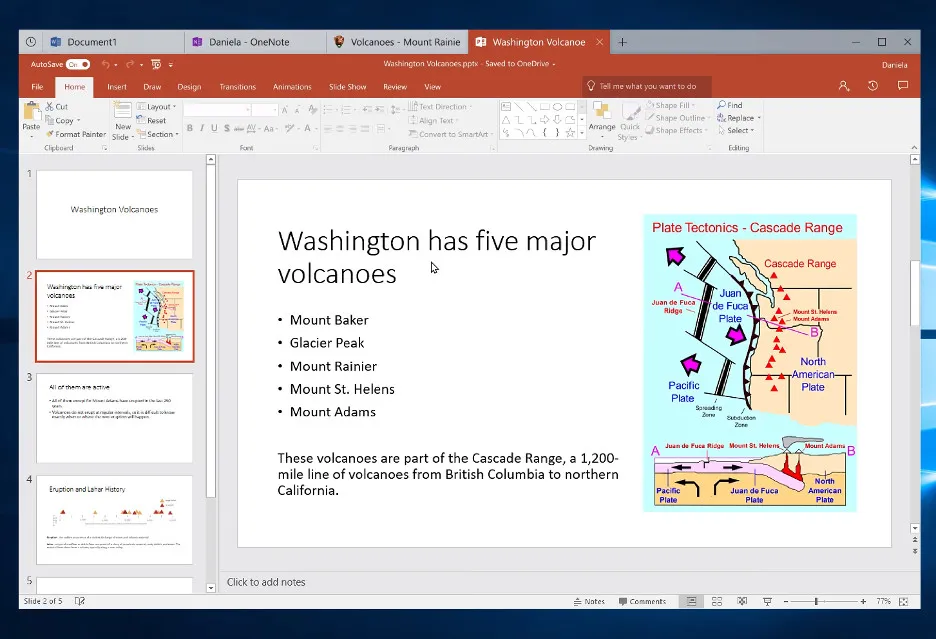Click the Share person icon

(843, 86)
